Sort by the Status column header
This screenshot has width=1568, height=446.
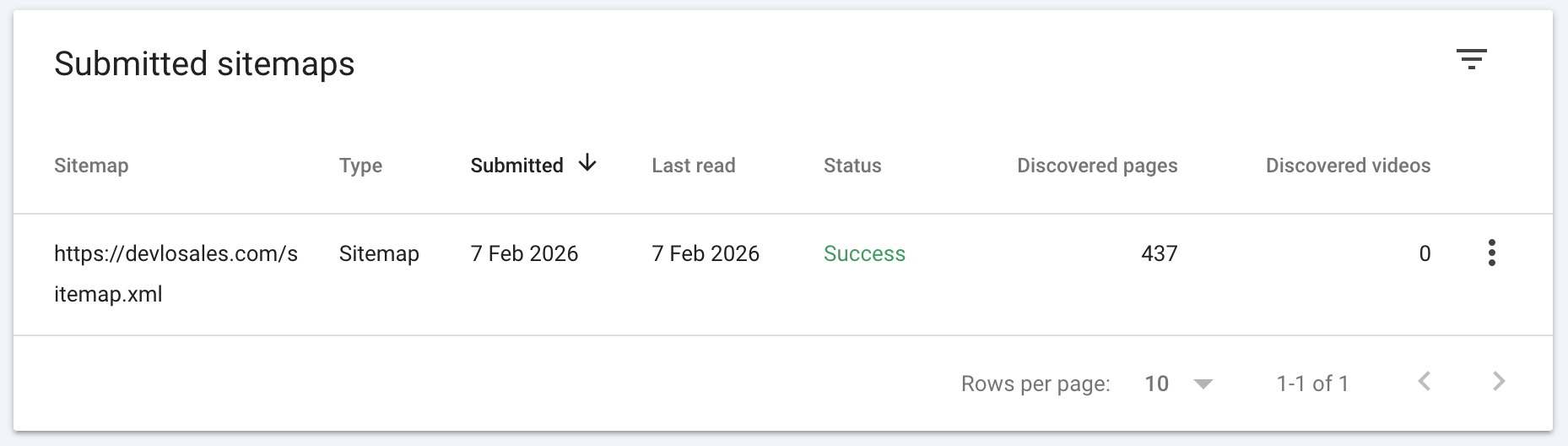tap(852, 166)
